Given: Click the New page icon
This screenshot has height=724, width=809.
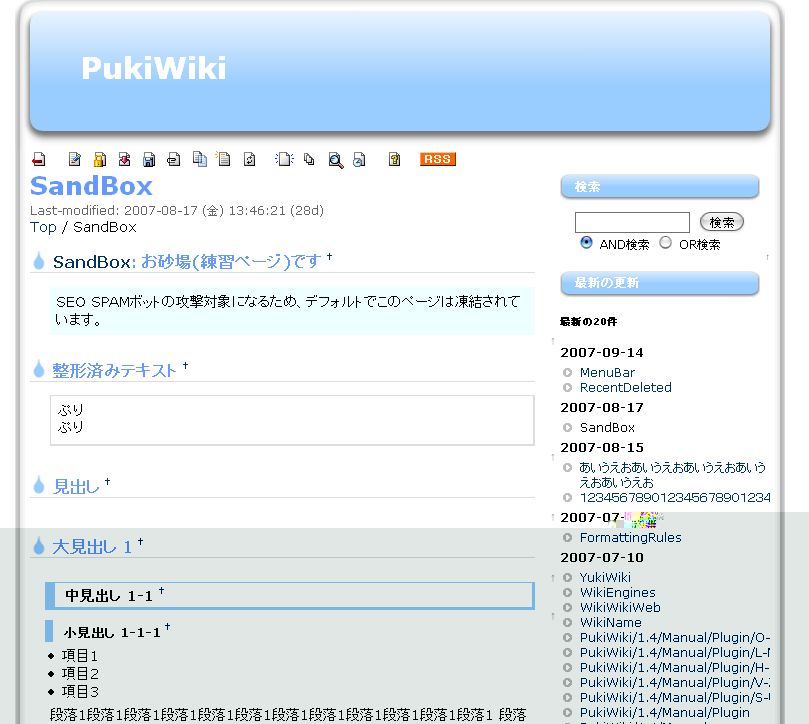Looking at the screenshot, I should [285, 159].
